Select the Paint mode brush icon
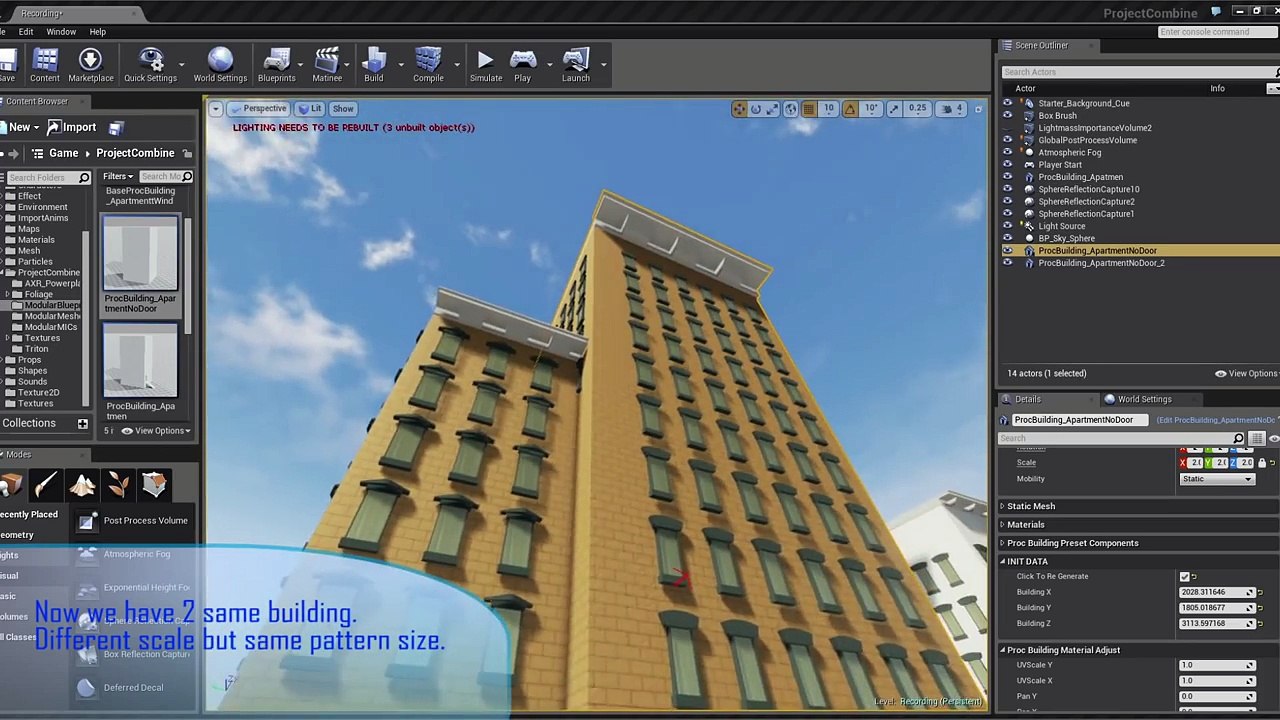The width and height of the screenshot is (1280, 720). click(46, 485)
